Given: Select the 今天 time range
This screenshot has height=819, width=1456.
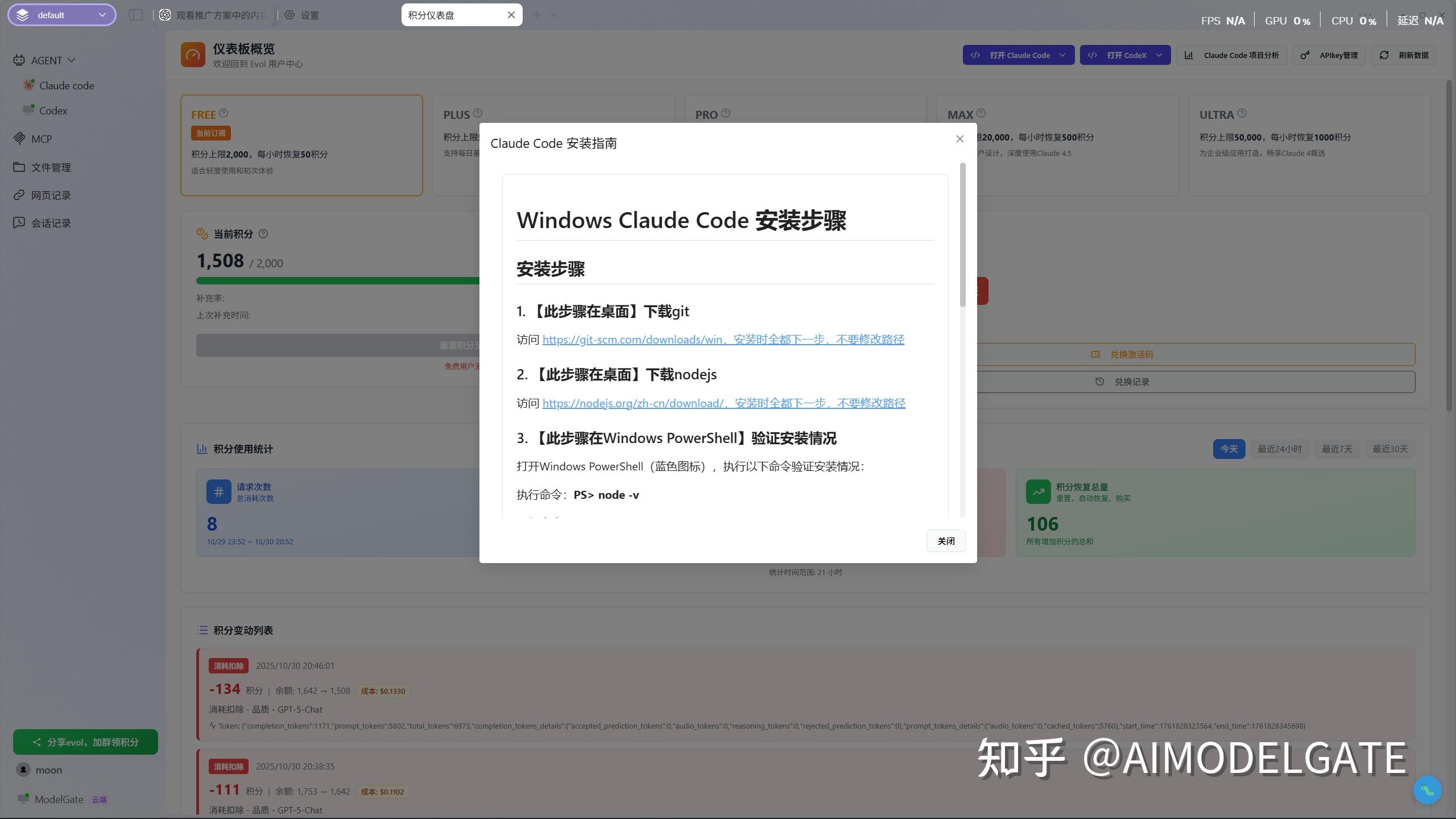Looking at the screenshot, I should click(x=1228, y=449).
